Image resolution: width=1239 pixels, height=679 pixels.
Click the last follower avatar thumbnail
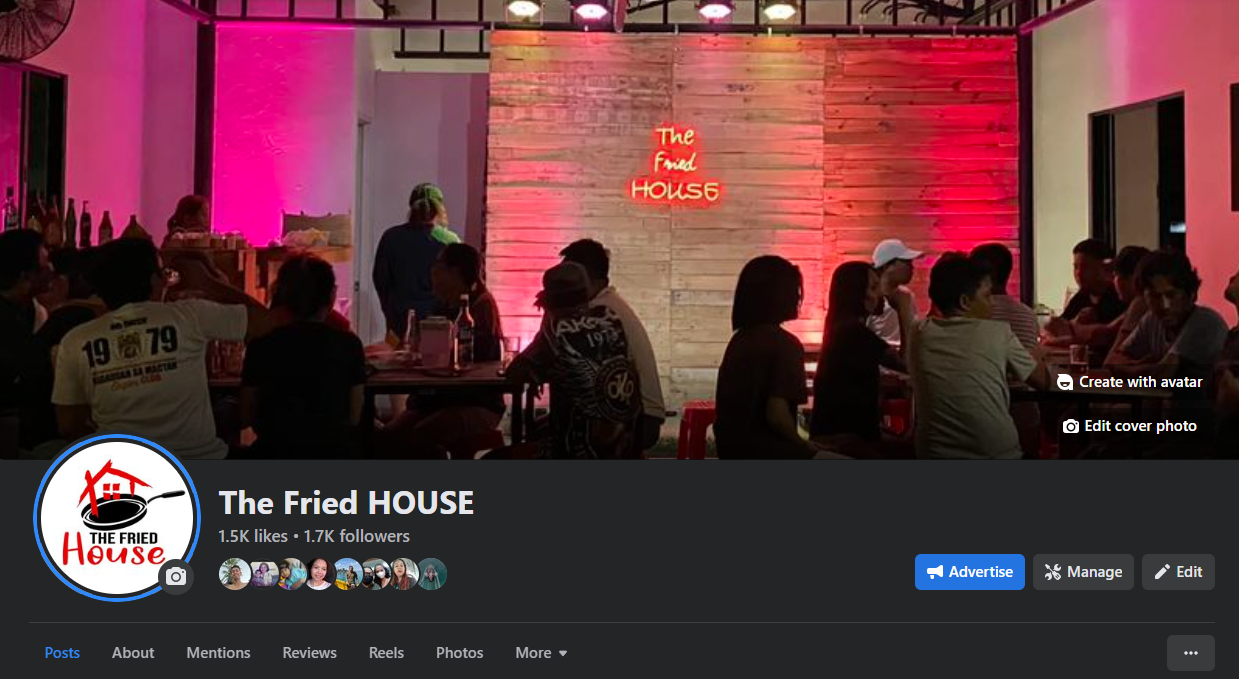tap(431, 574)
